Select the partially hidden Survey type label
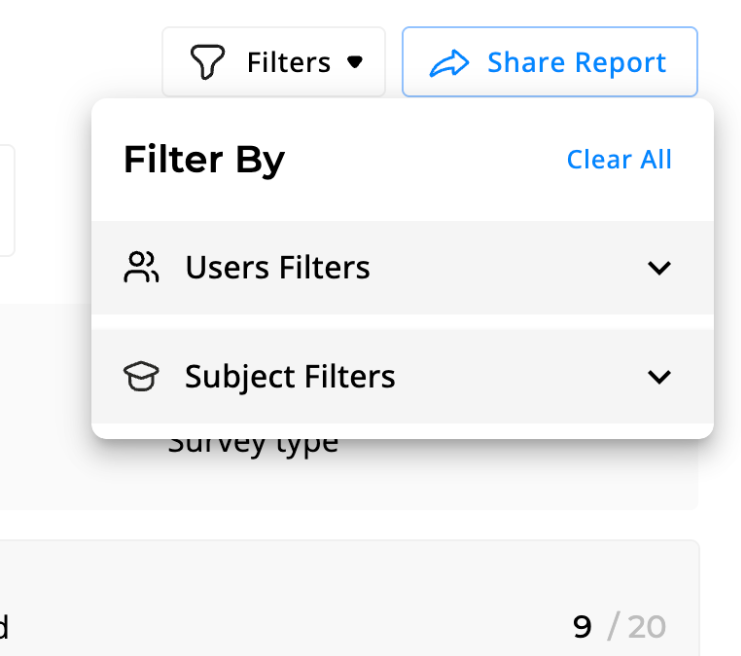741x656 pixels. pos(252,445)
